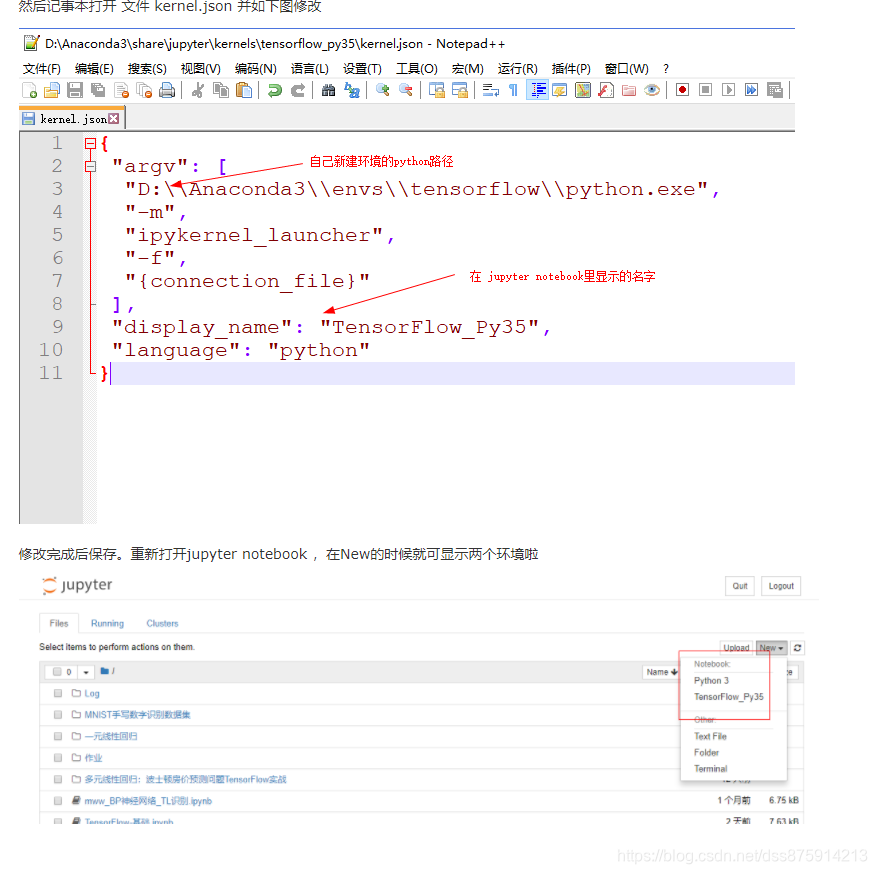Click the Upload button in Jupyter
The width and height of the screenshot is (877, 874).
(x=736, y=648)
